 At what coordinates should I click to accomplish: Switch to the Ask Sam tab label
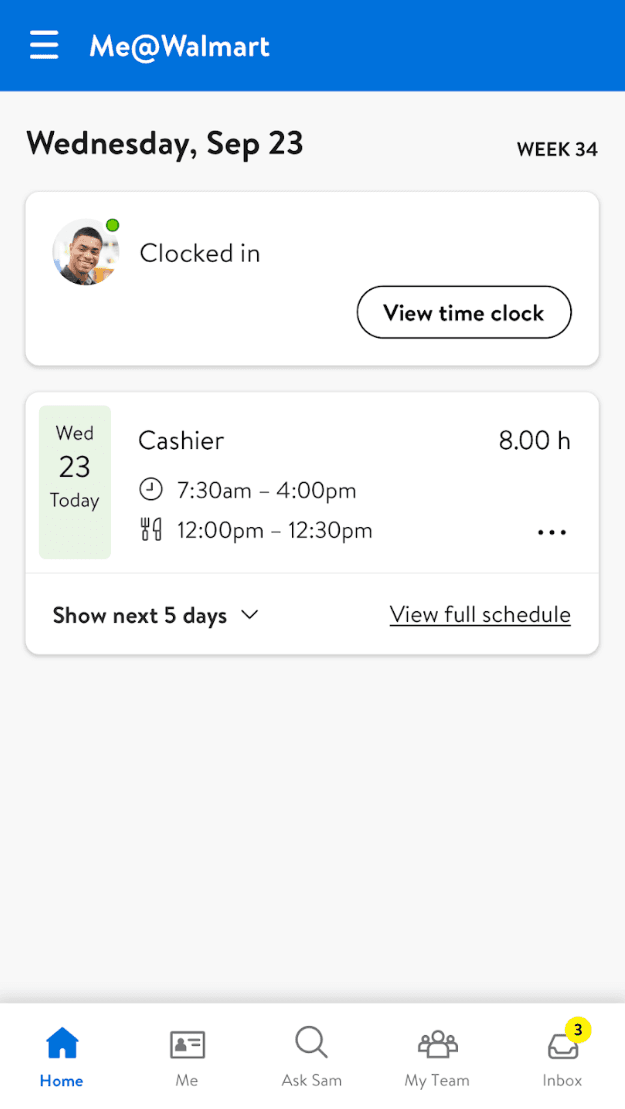pyautogui.click(x=311, y=1081)
